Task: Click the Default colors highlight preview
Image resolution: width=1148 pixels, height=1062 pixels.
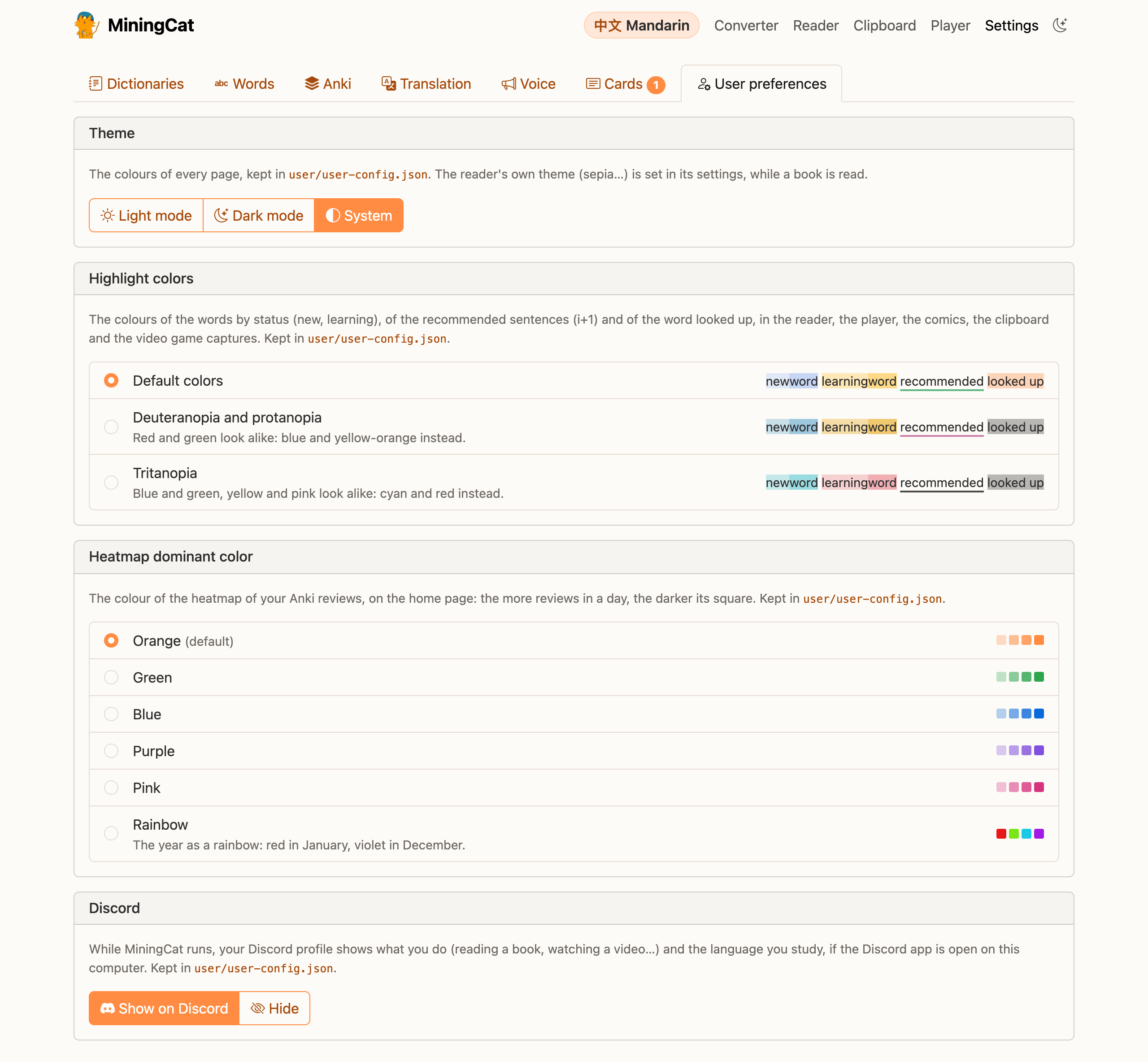Action: [904, 381]
